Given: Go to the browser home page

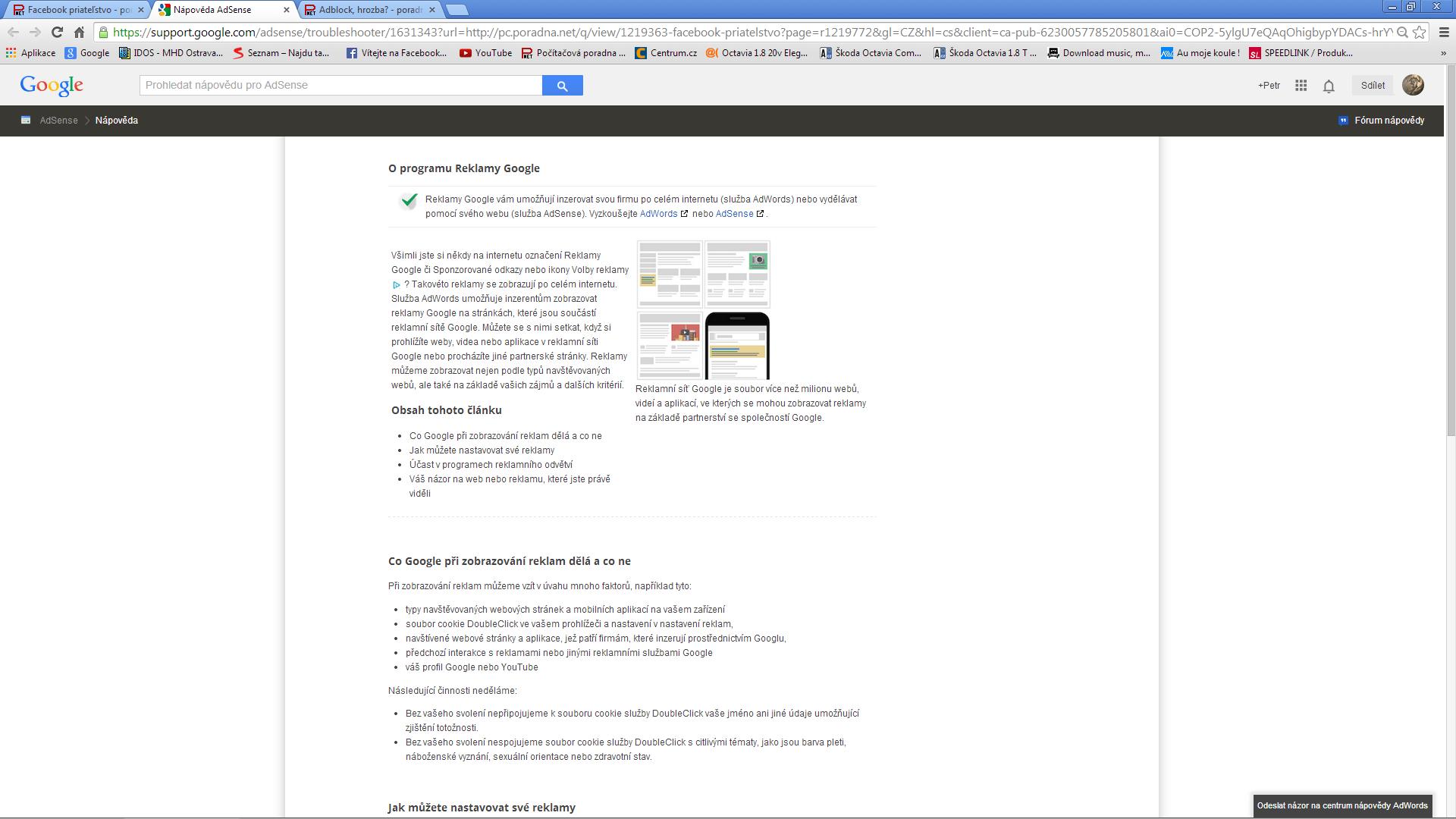Looking at the screenshot, I should [x=79, y=32].
